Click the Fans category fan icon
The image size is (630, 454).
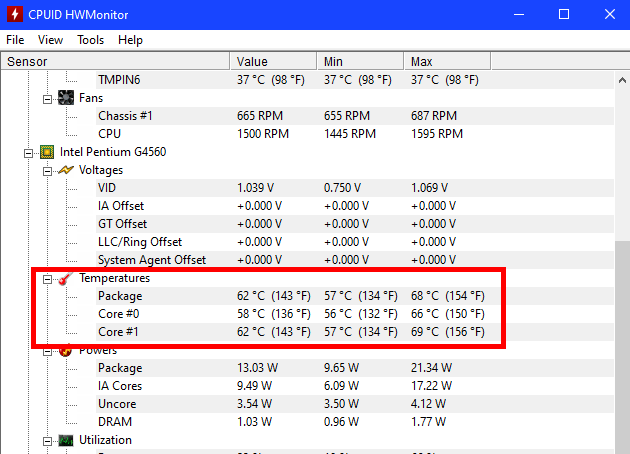tap(66, 98)
